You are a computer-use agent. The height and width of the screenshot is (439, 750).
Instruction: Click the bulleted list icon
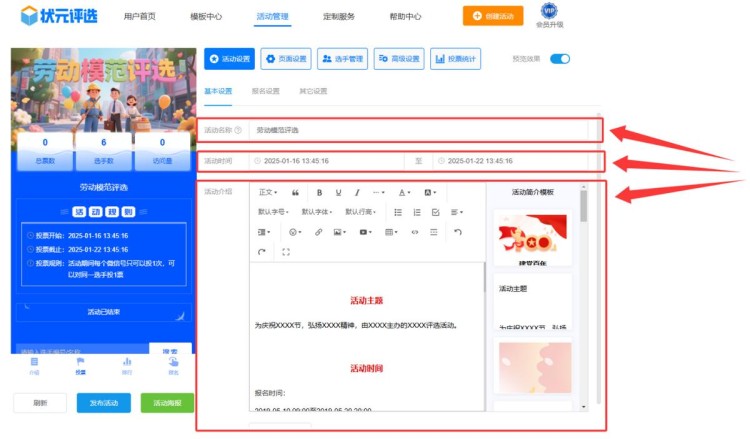tap(398, 212)
